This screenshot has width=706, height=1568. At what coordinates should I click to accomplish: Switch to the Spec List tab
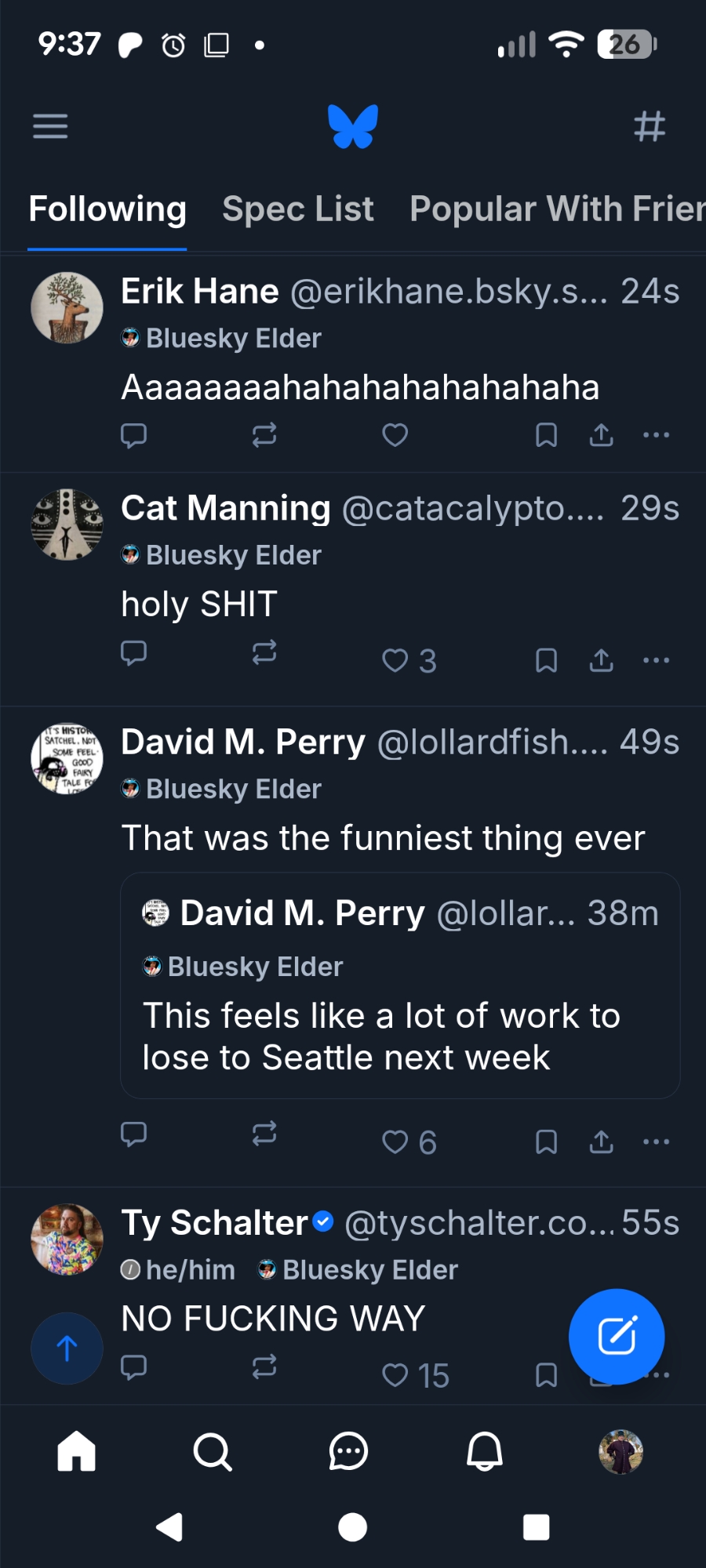pos(298,209)
